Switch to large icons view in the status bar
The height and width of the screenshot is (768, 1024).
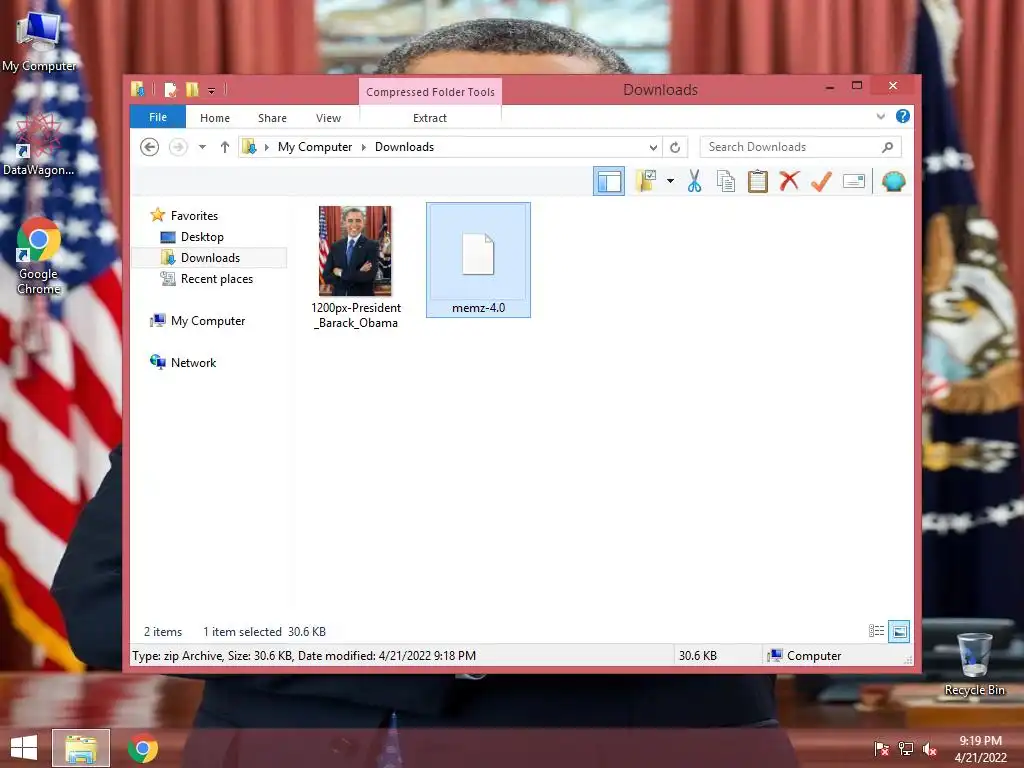click(x=899, y=631)
